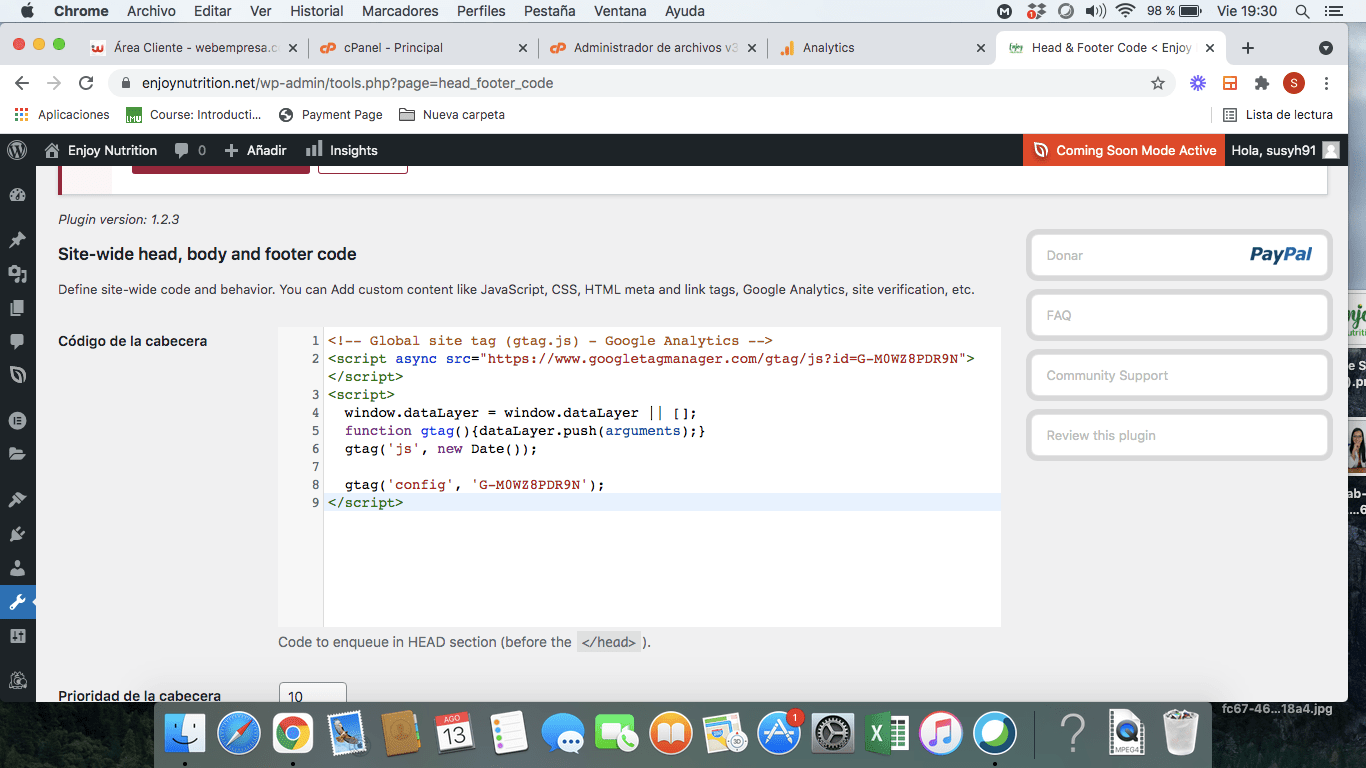This screenshot has width=1366, height=768.
Task: Open Microsoft Excel from the Dock
Action: [x=886, y=734]
